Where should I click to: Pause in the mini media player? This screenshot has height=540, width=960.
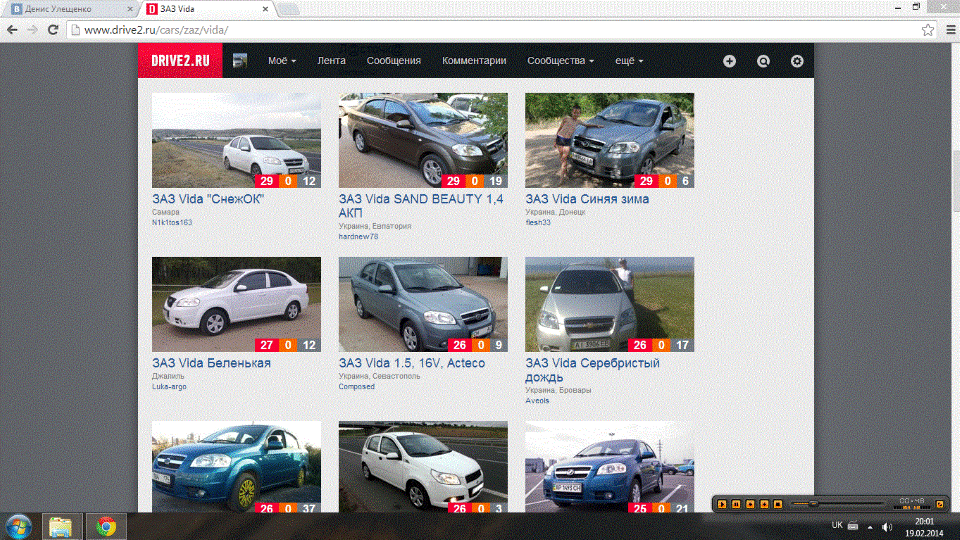pyautogui.click(x=736, y=504)
